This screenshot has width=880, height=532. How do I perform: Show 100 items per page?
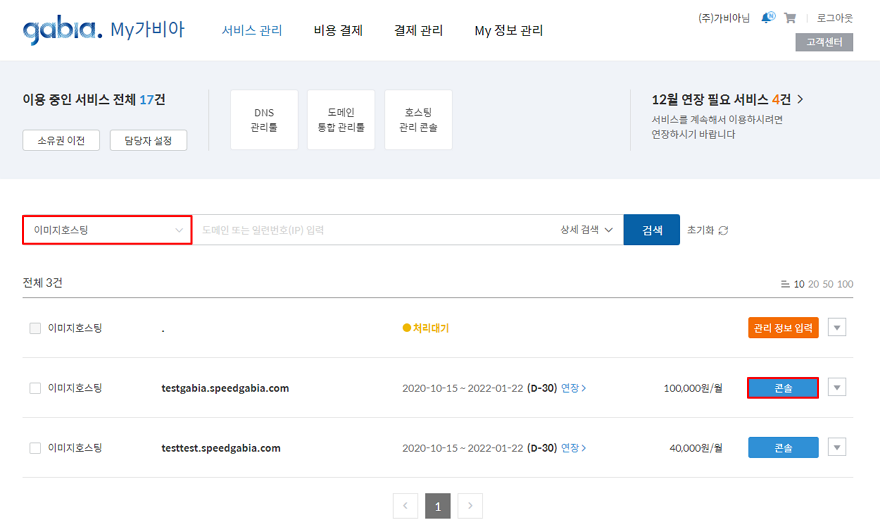(845, 285)
